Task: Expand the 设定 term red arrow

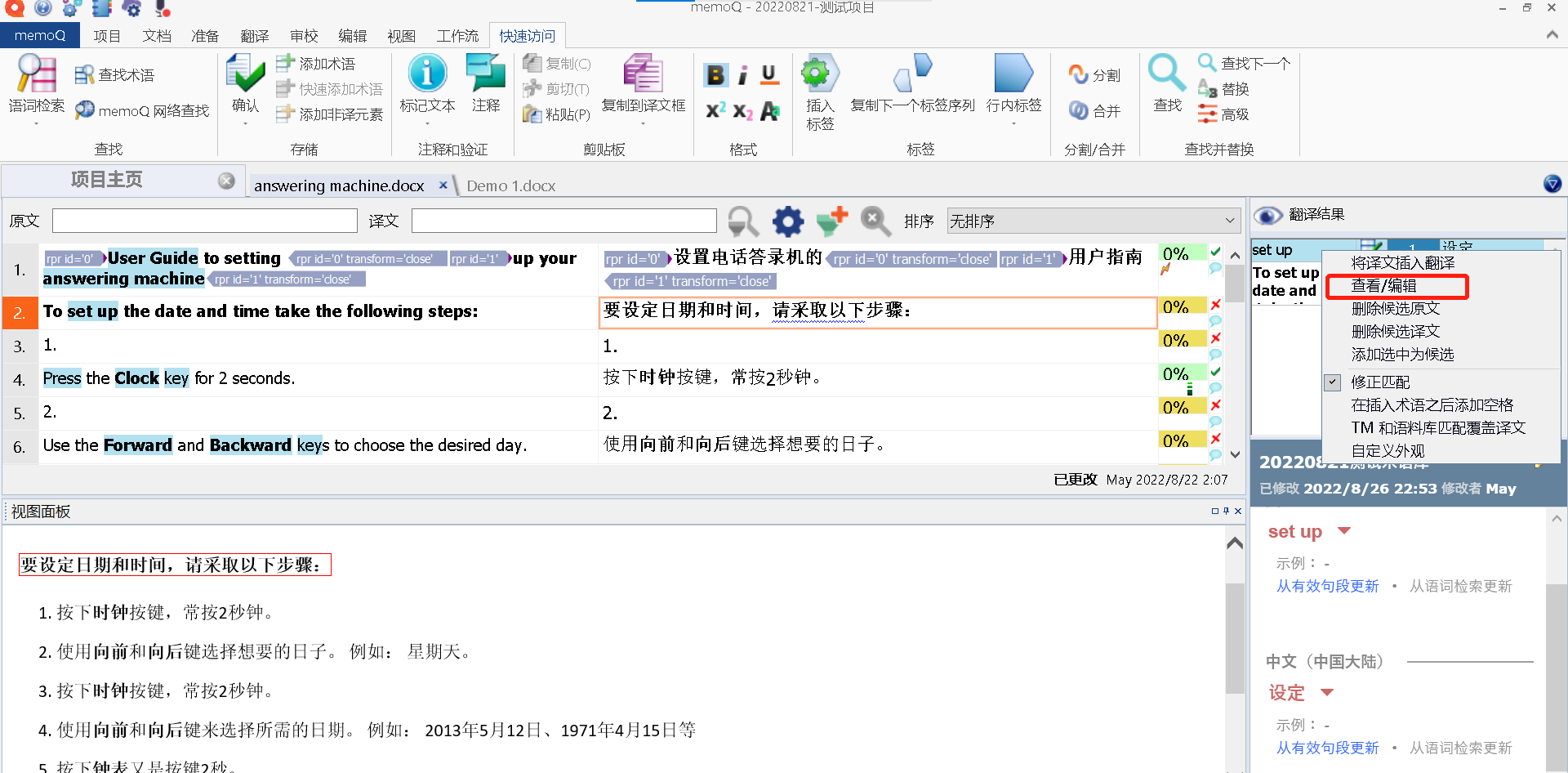Action: click(1326, 693)
